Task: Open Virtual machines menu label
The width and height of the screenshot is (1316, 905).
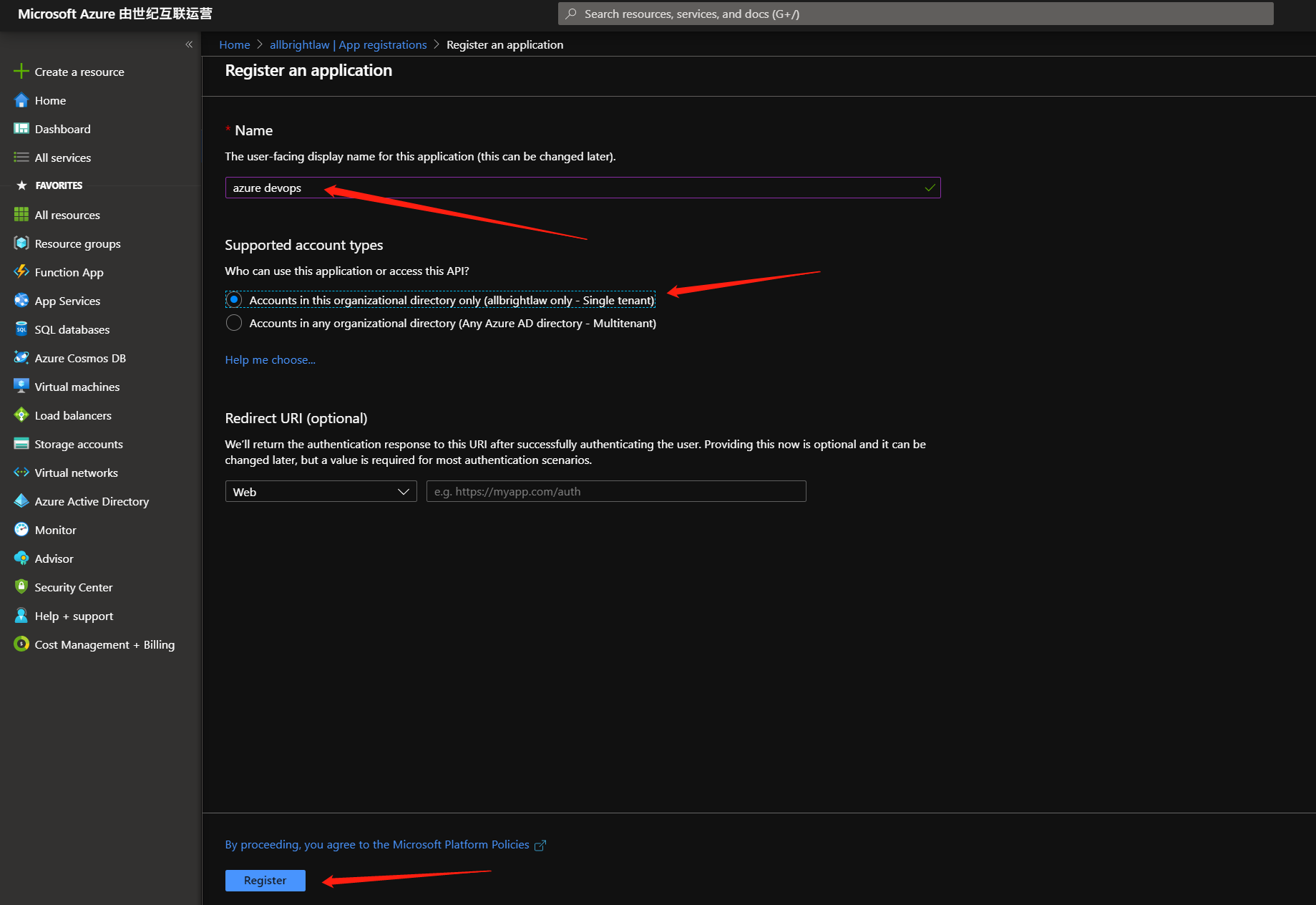Action: [77, 387]
